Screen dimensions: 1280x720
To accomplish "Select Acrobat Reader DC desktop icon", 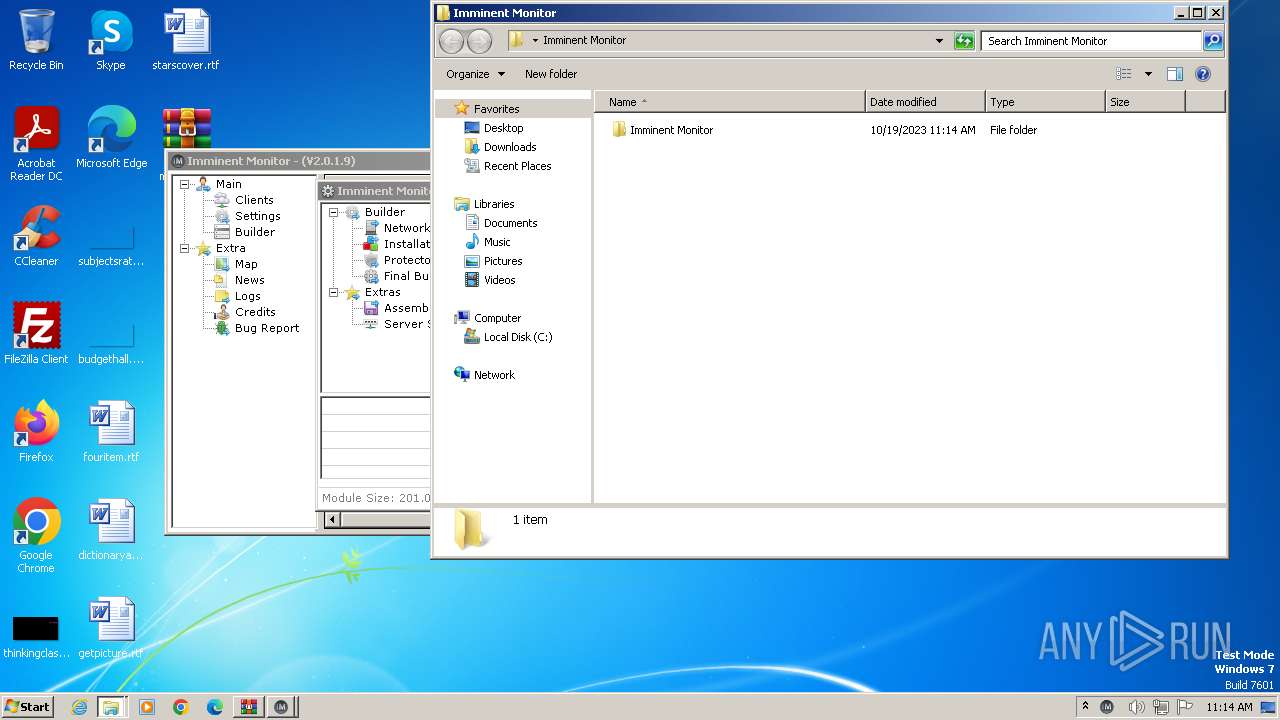I will coord(36,144).
